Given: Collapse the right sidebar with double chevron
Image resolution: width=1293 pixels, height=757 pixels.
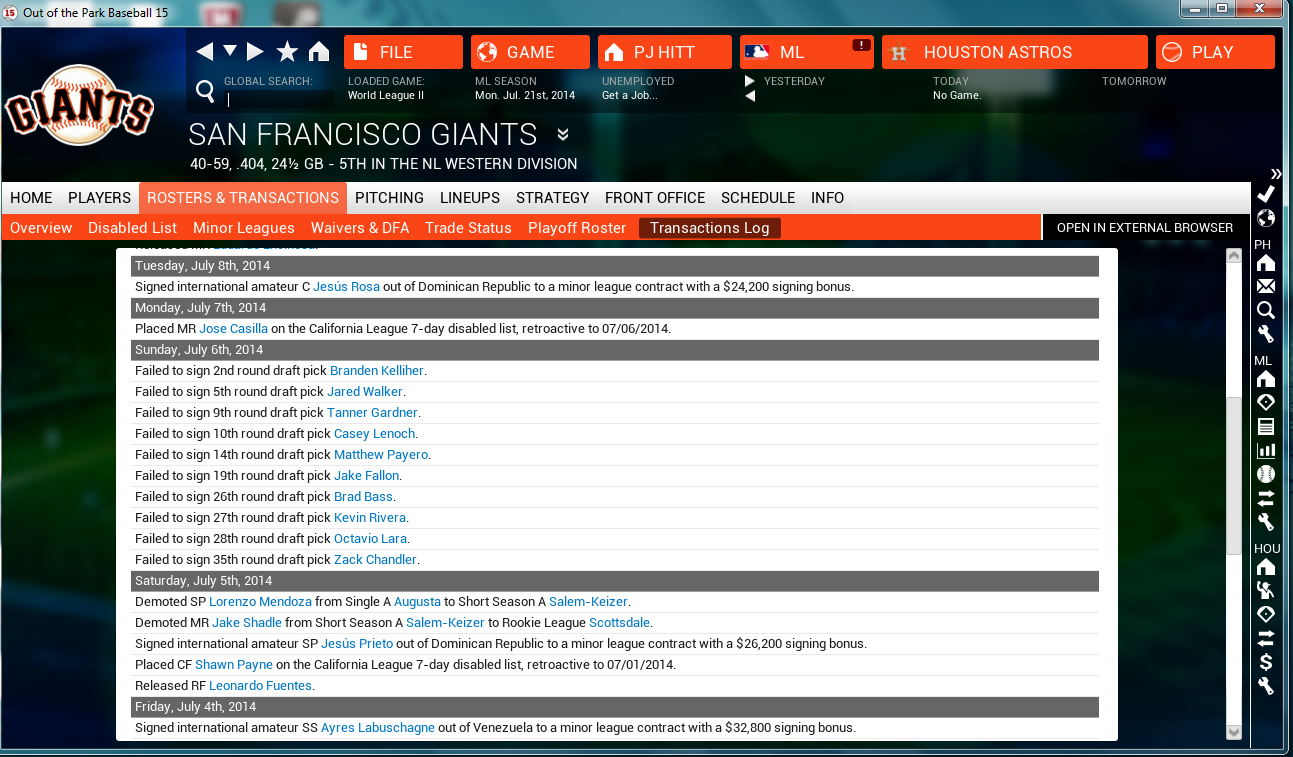Looking at the screenshot, I should (x=1275, y=173).
